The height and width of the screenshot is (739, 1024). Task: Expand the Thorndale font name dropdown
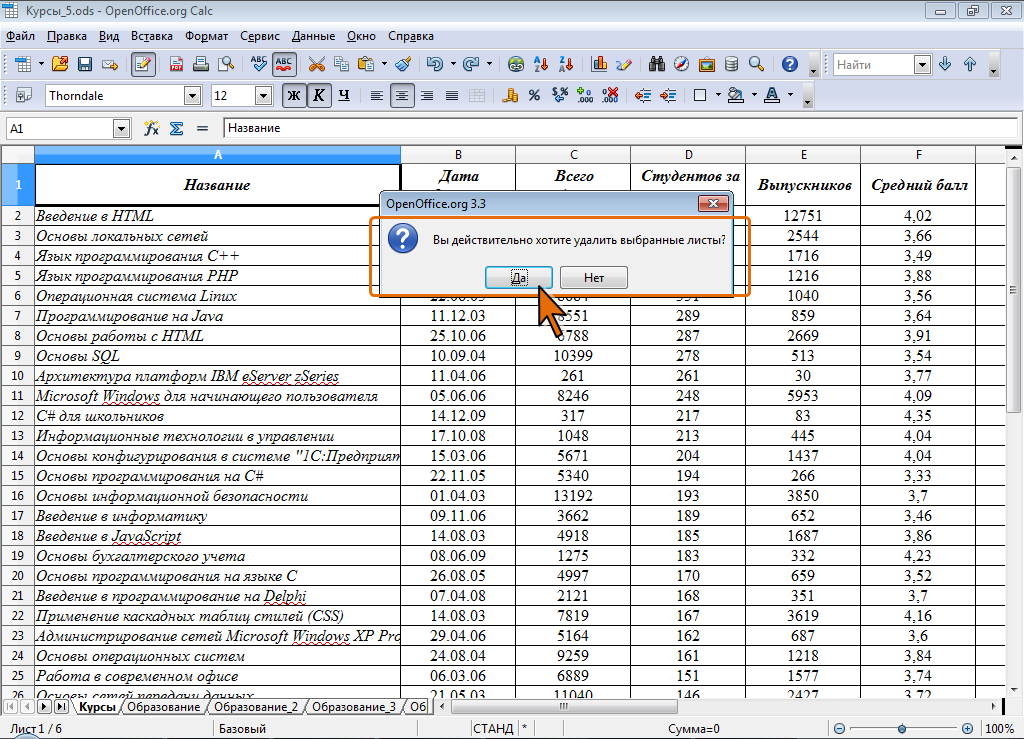pyautogui.click(x=192, y=96)
